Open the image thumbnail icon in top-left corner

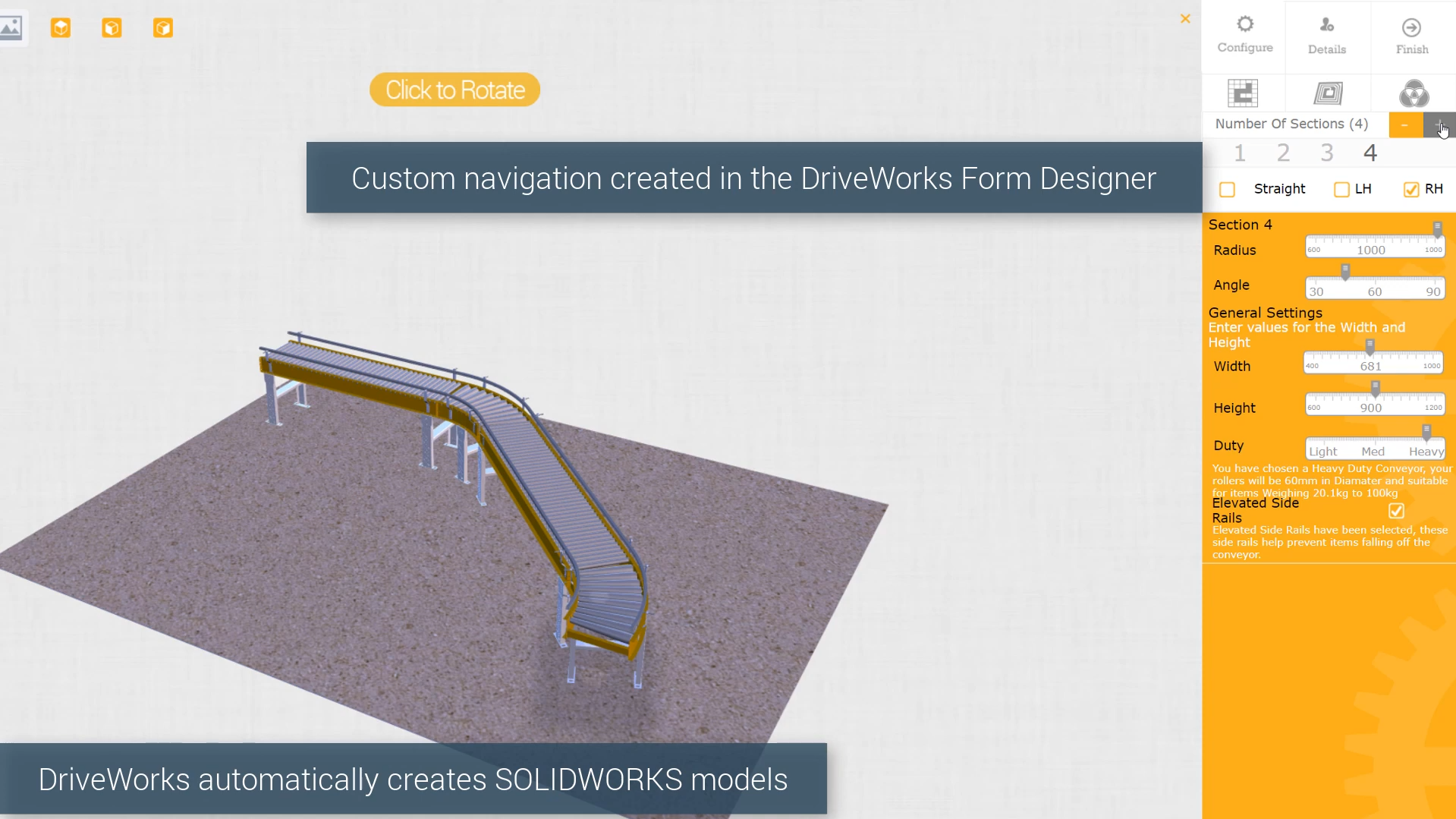[11, 27]
